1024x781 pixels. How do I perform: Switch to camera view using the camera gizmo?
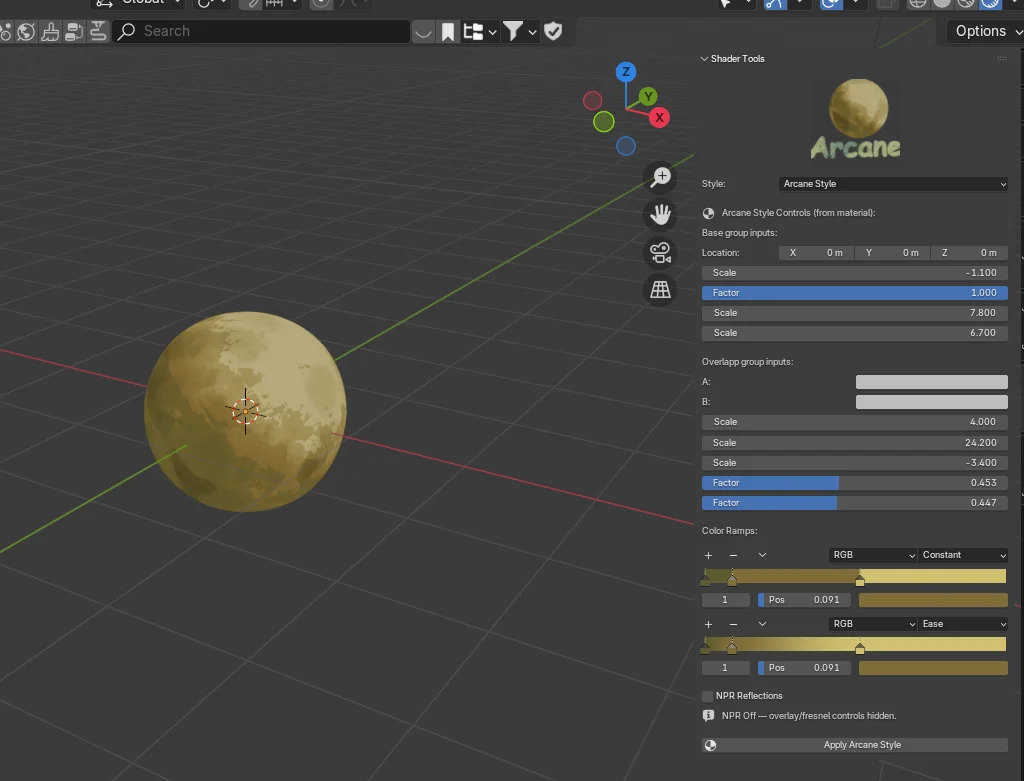click(660, 252)
